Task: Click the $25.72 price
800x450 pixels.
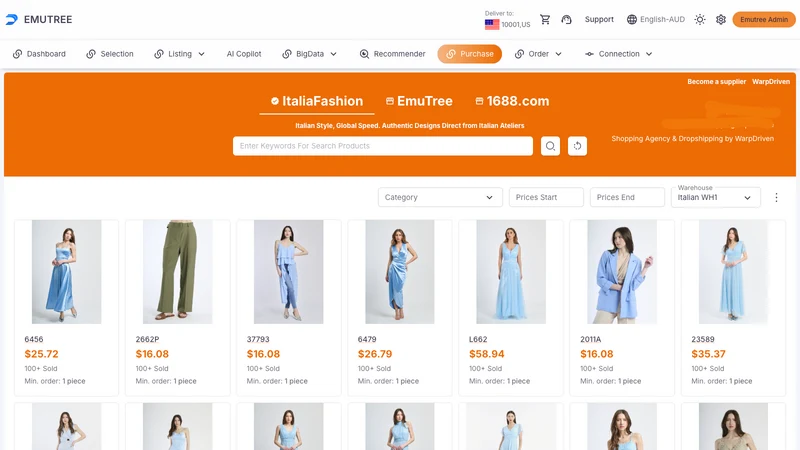Action: 41,354
